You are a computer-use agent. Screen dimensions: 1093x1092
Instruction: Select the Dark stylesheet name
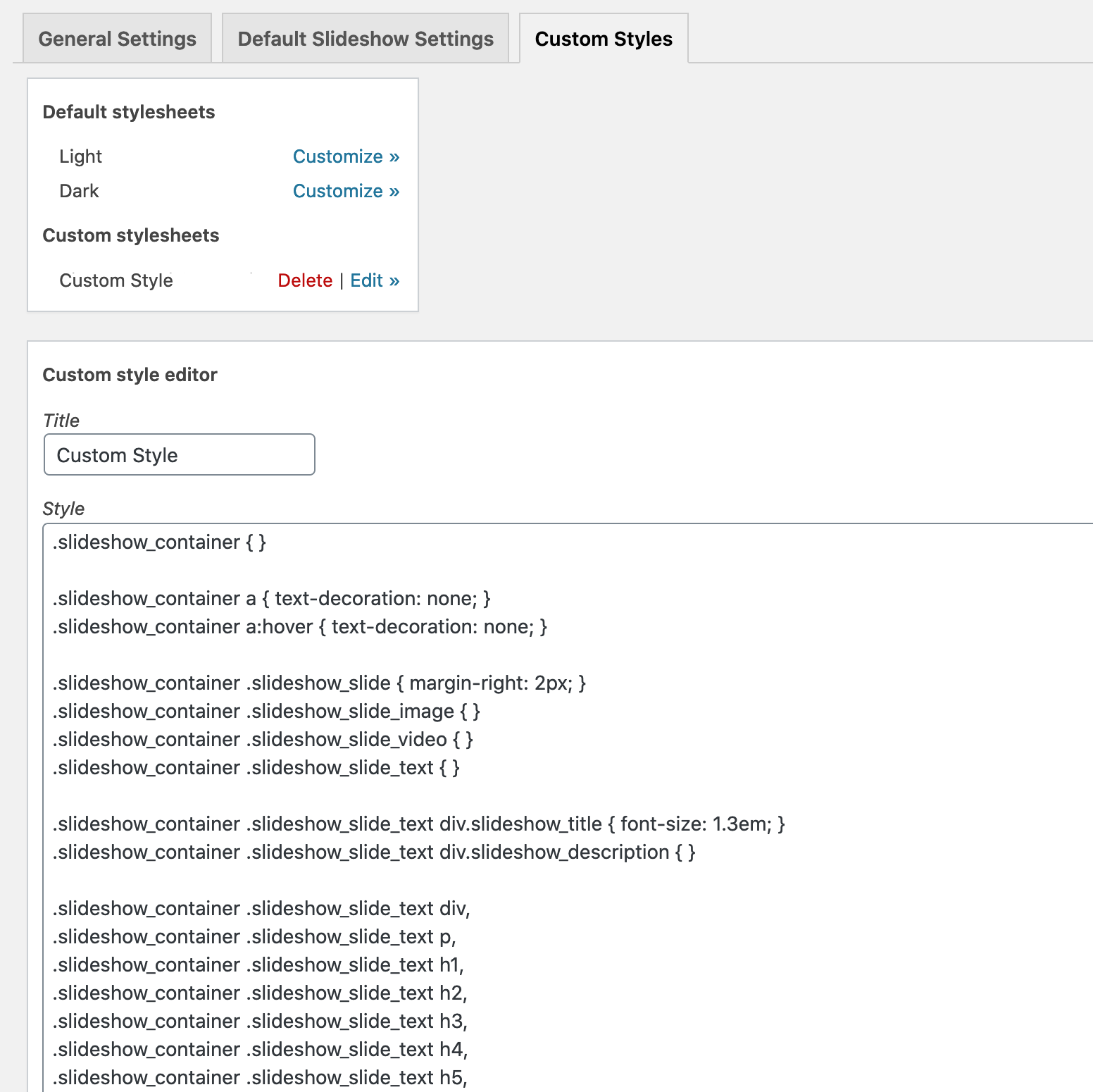(80, 191)
